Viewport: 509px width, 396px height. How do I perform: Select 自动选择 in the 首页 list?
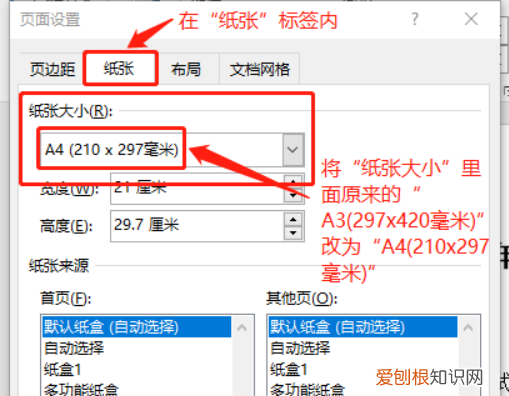137,348
